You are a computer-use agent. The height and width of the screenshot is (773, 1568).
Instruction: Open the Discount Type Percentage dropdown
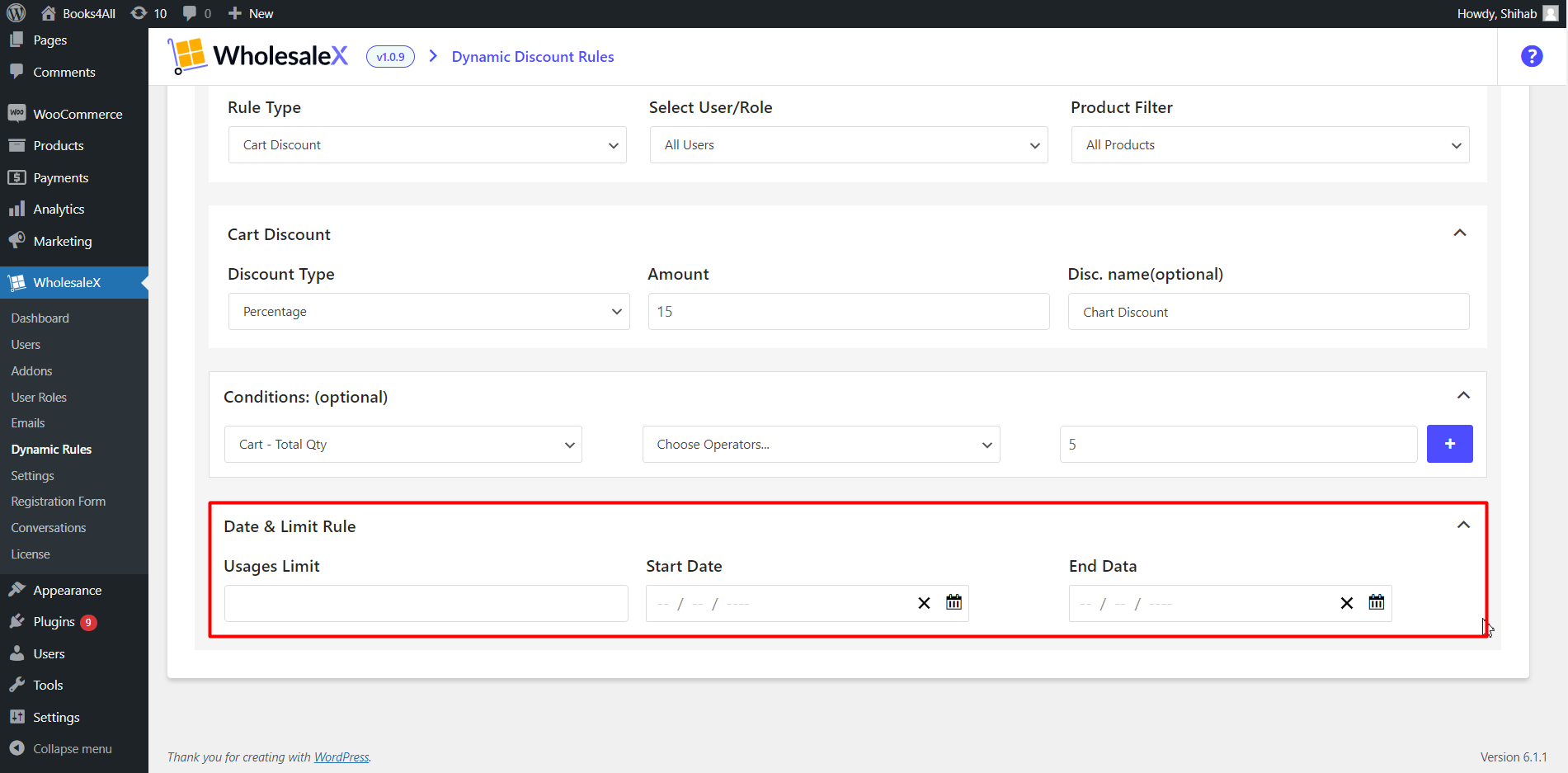[x=429, y=311]
